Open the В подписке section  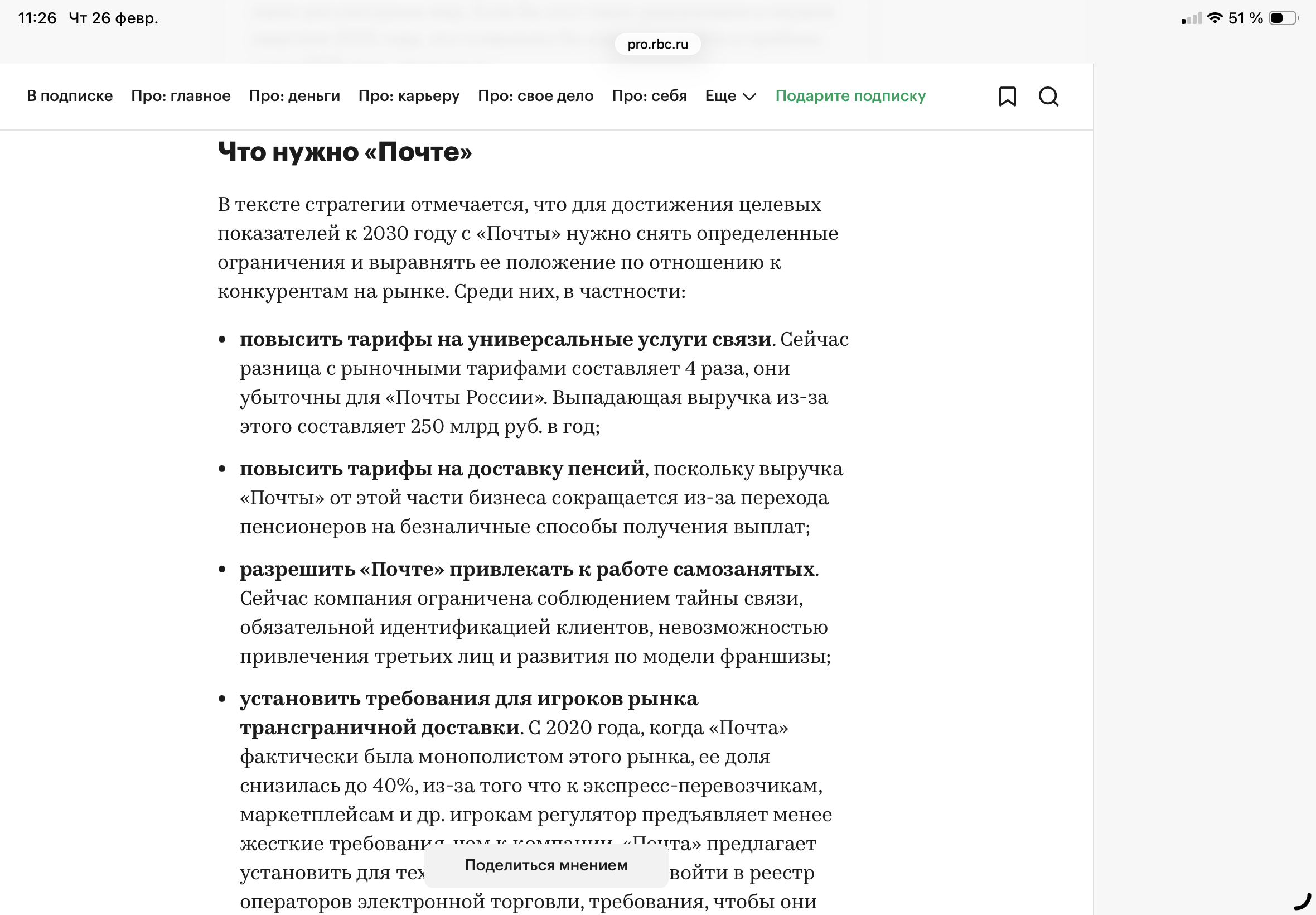(70, 96)
